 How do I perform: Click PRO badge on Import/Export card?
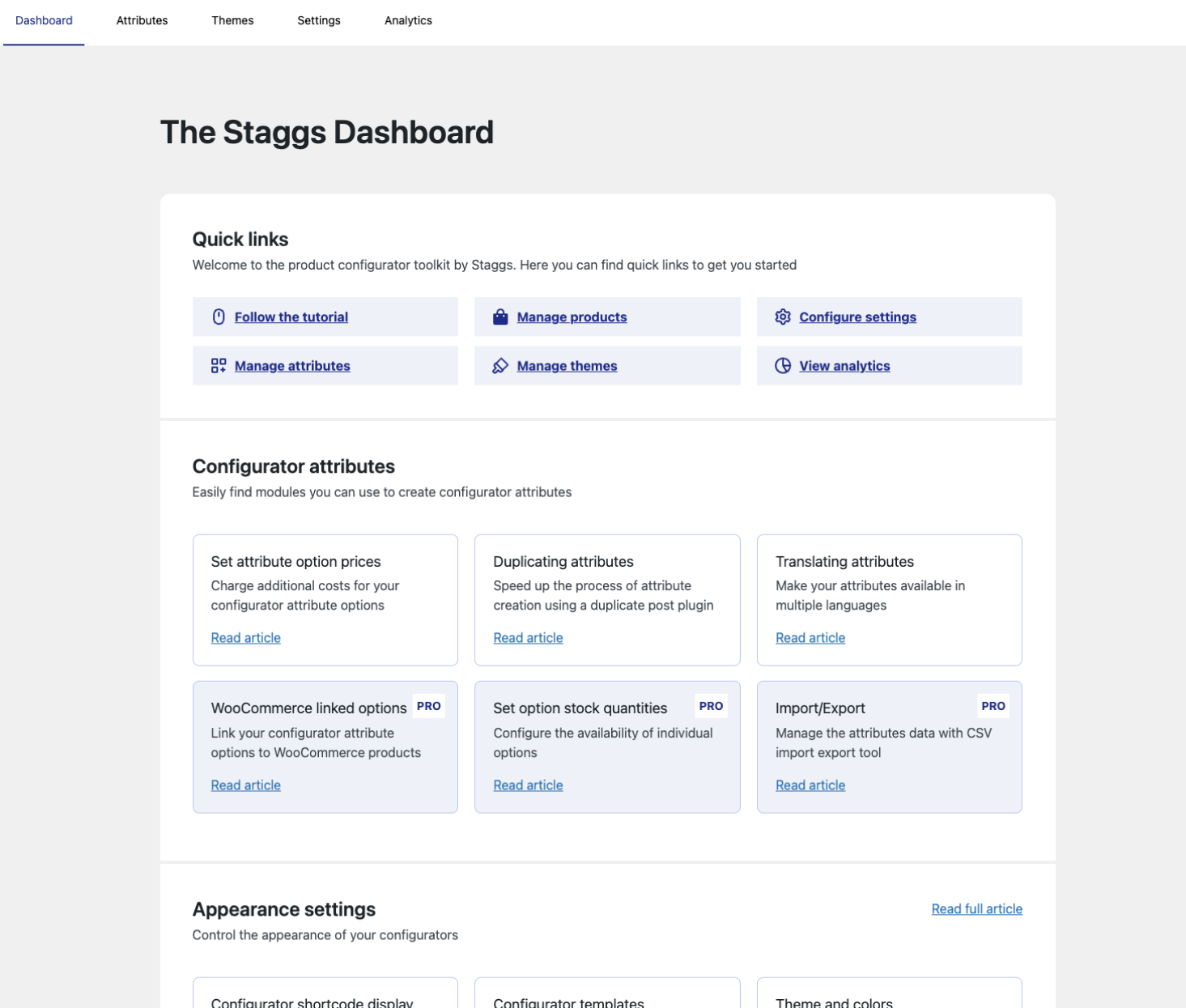coord(993,706)
